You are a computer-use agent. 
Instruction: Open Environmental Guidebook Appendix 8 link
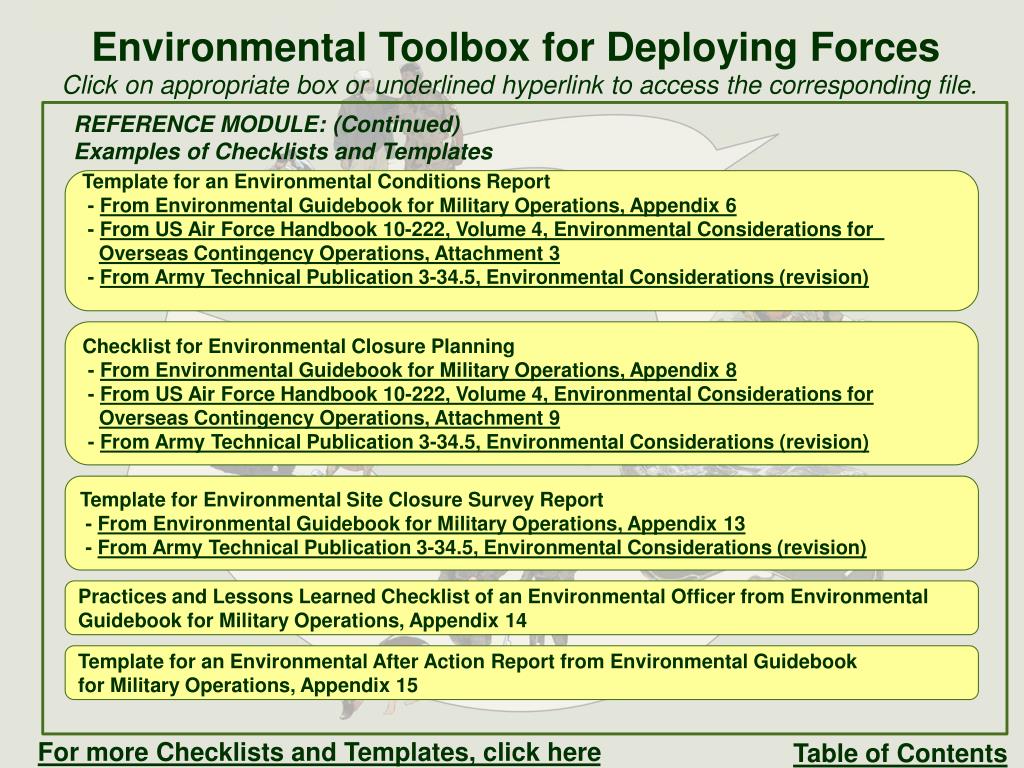418,370
